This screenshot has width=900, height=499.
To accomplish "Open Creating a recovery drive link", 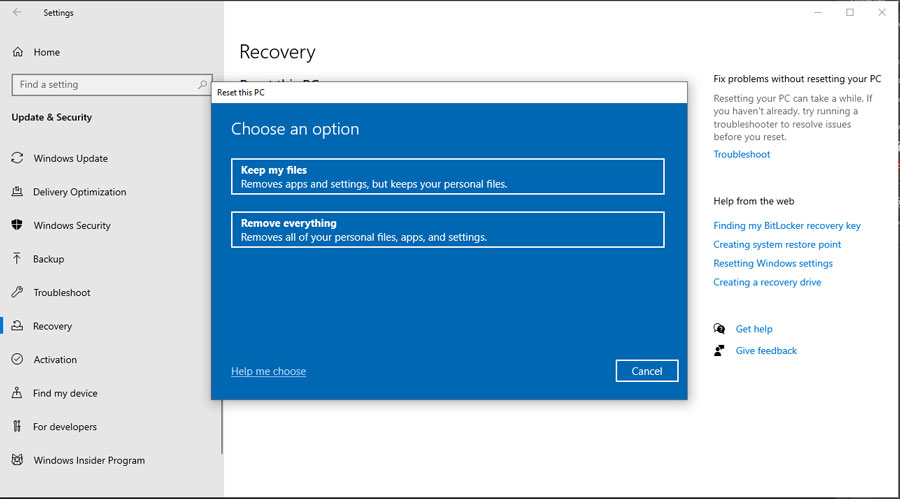I will click(767, 282).
